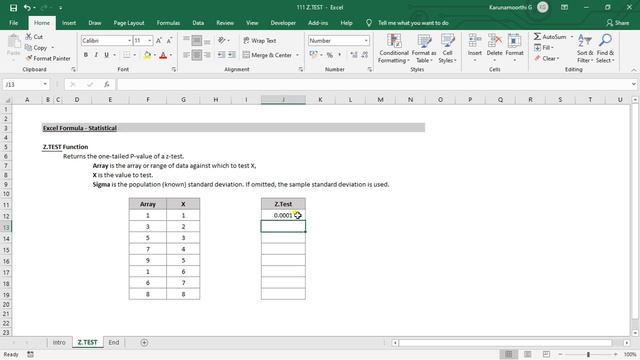Click the AutoSum sigma button
640x360 pixels.
click(x=549, y=37)
